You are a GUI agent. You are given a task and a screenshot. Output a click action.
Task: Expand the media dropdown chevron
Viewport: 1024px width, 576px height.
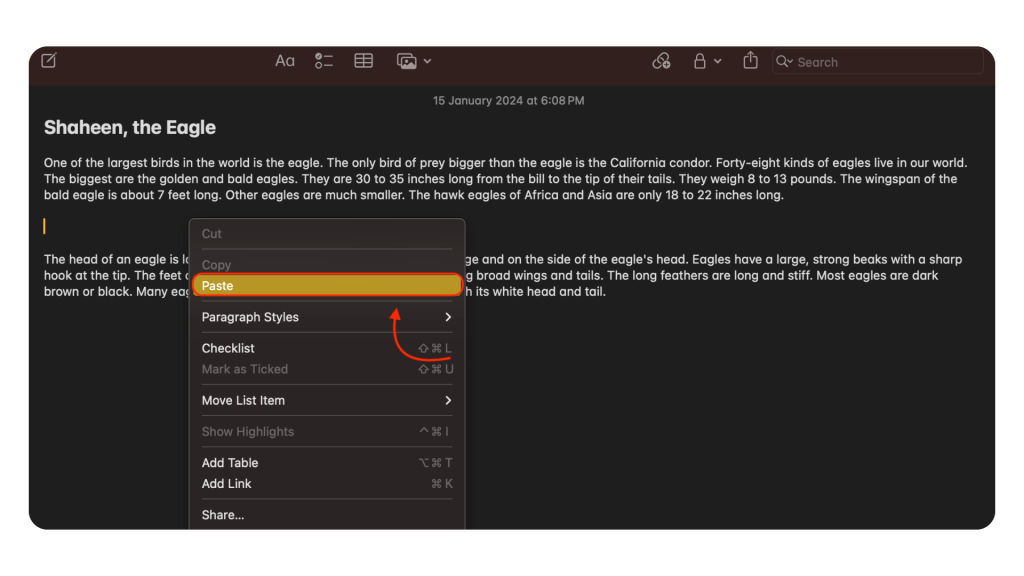click(x=428, y=61)
